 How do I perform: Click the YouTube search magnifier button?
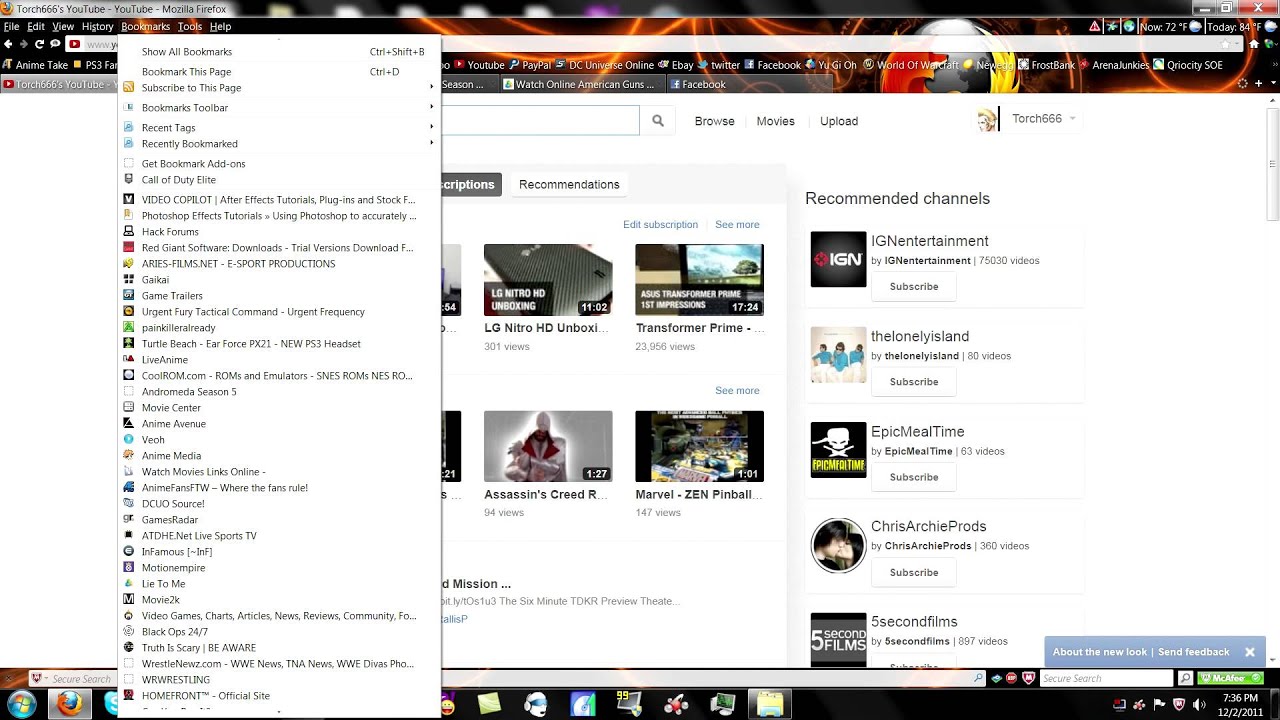pos(657,121)
